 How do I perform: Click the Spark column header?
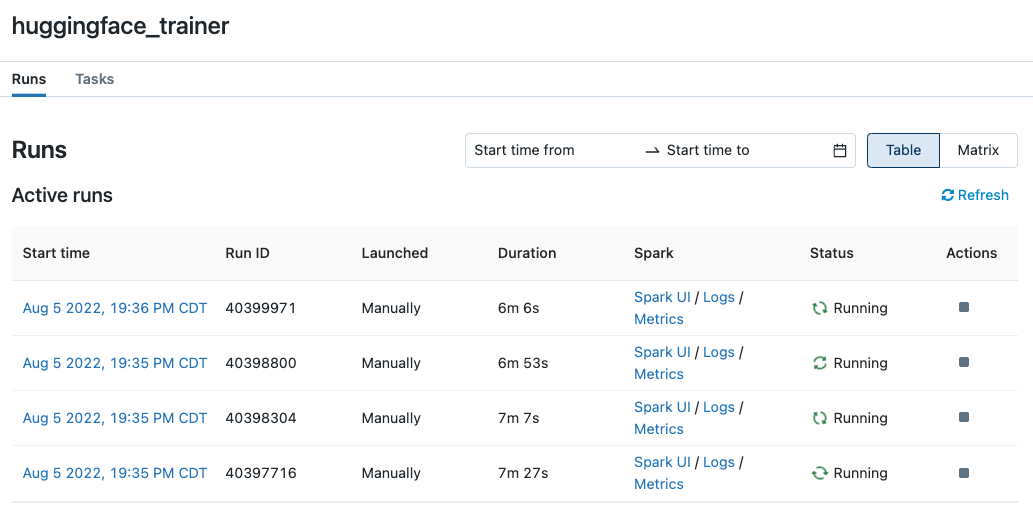(x=654, y=253)
